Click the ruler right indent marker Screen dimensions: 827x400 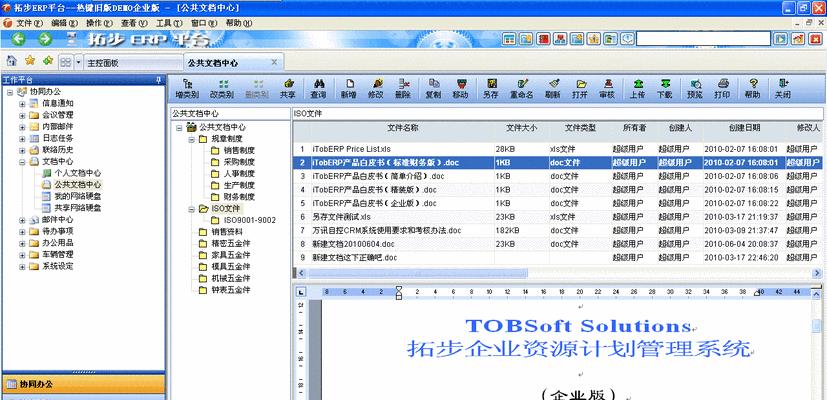[758, 293]
